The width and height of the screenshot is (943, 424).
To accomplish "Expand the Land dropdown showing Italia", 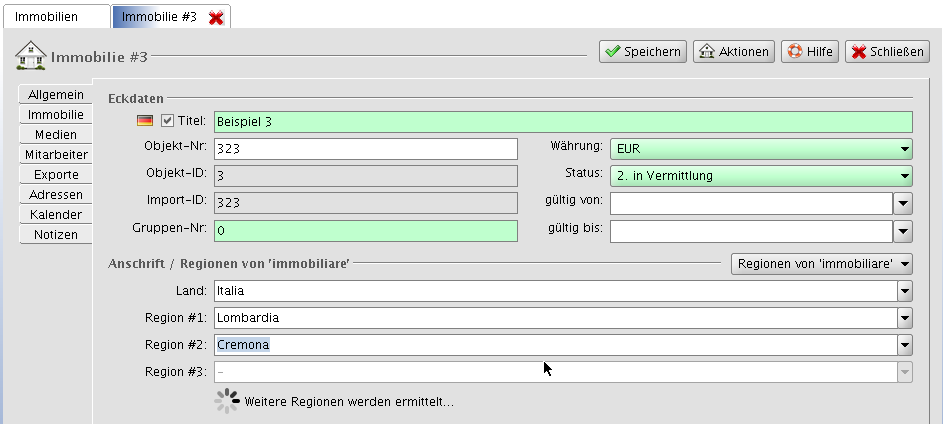I will coord(904,291).
